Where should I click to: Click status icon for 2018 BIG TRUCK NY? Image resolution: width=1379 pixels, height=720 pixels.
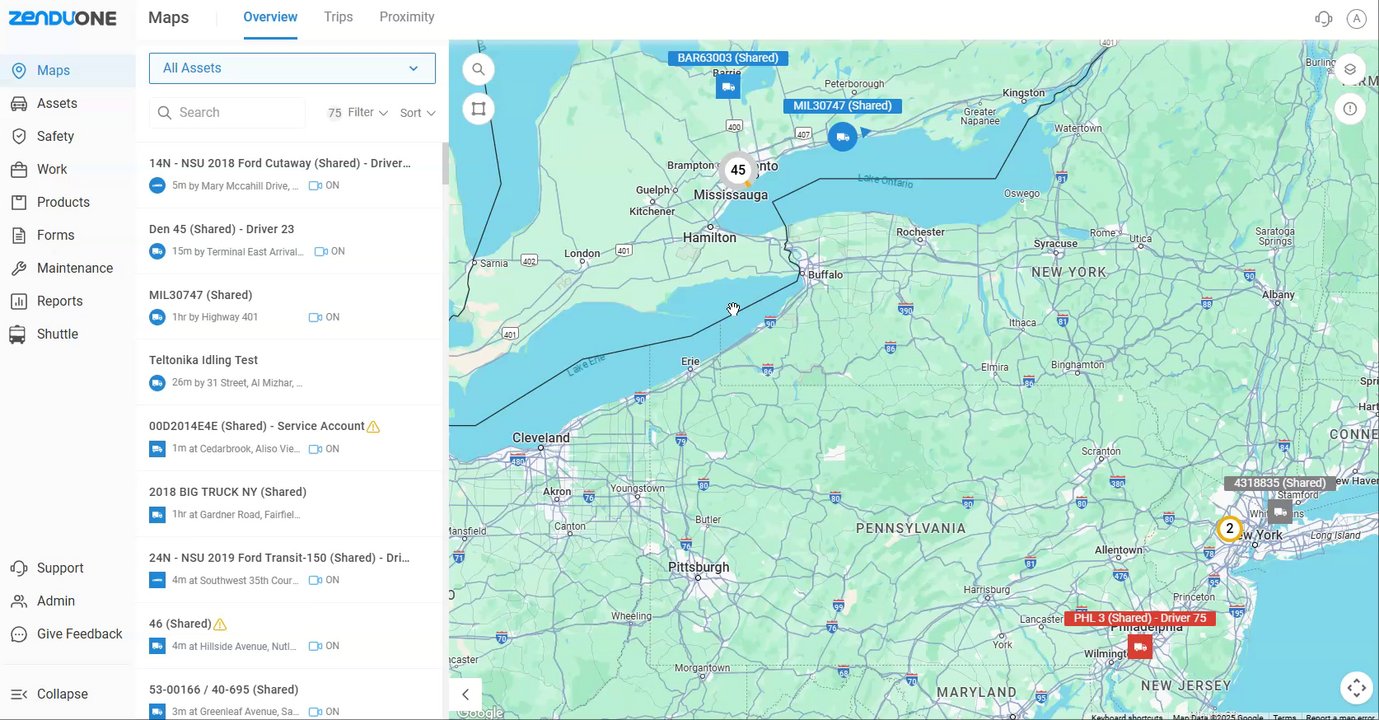tap(157, 515)
